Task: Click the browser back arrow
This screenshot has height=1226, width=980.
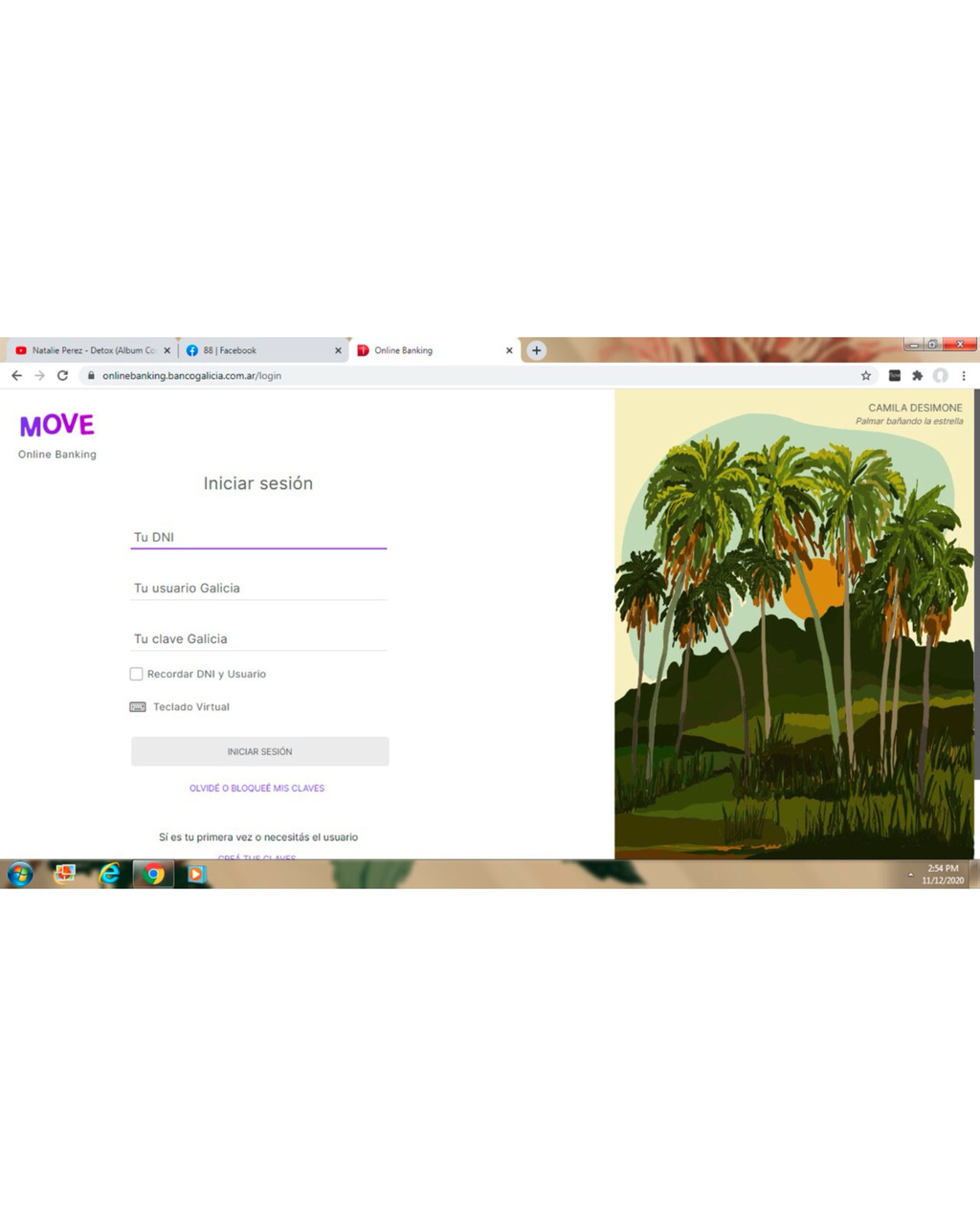Action: pos(16,376)
